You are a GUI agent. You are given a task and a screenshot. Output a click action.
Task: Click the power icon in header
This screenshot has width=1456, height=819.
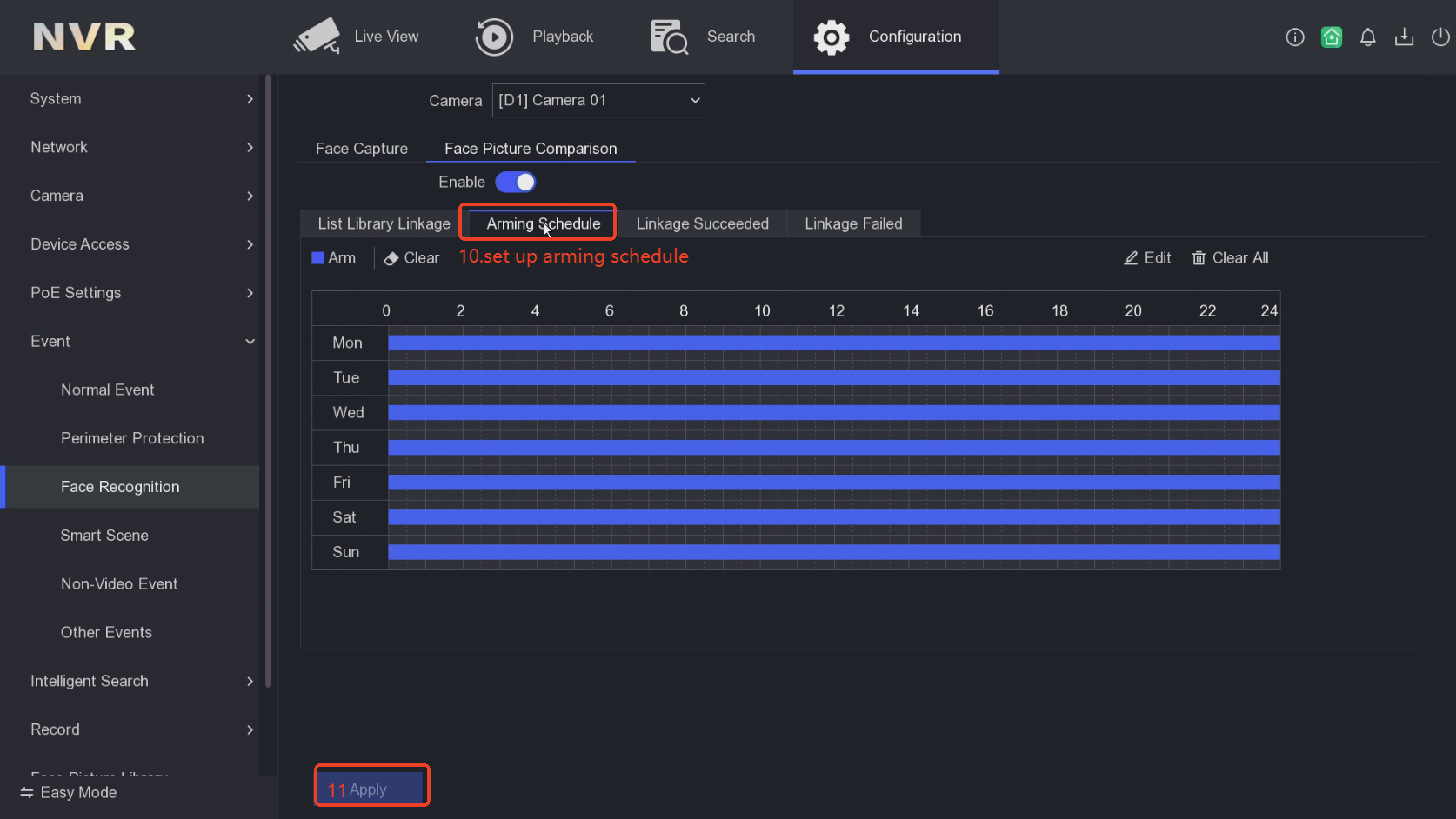[x=1440, y=37]
